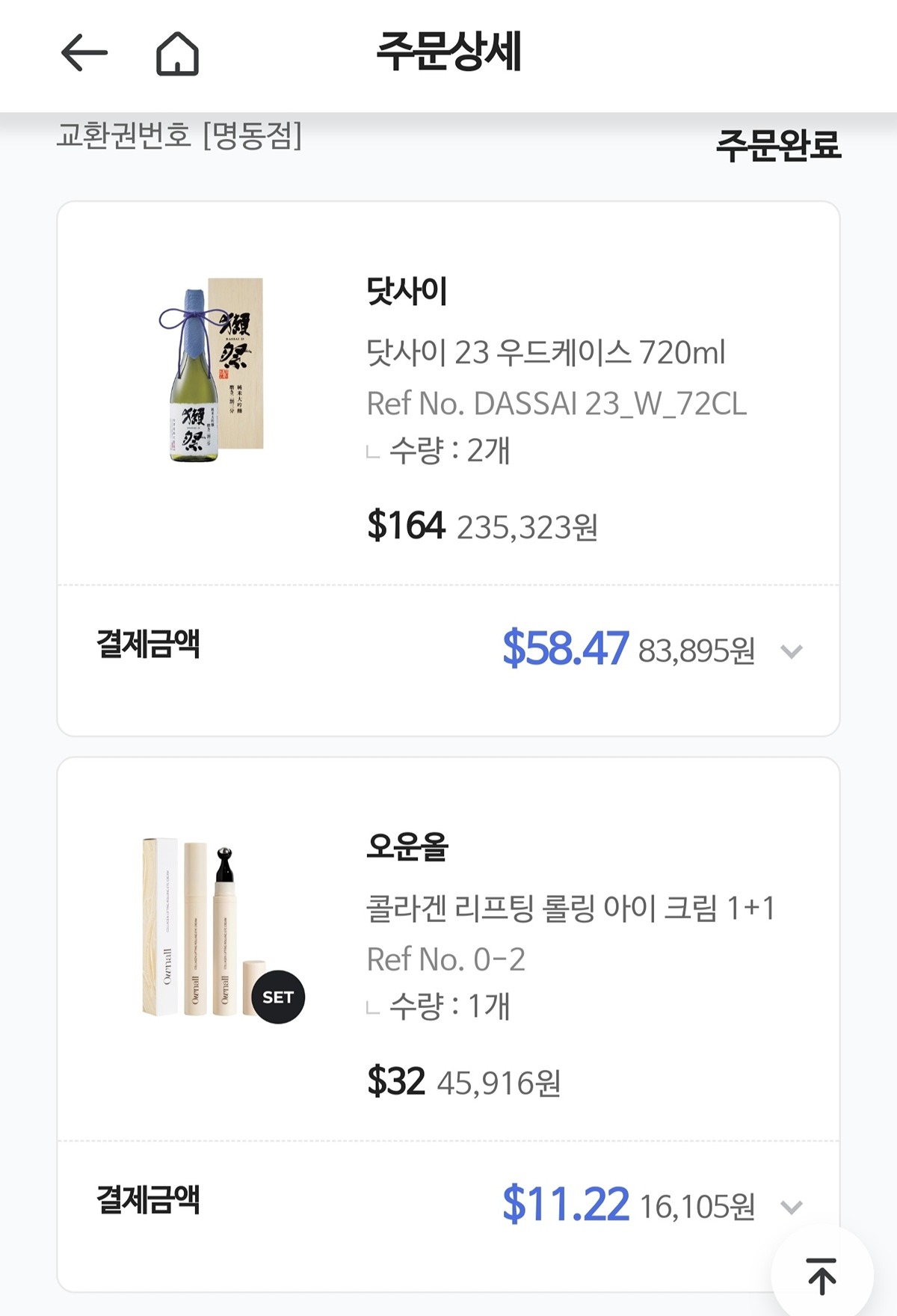Go to home via house icon
The height and width of the screenshot is (1316, 897).
tap(177, 54)
